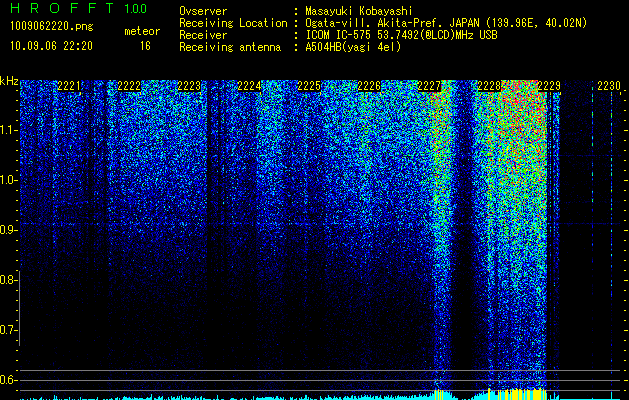Click the HROFFT 1.0.0 title text
Image resolution: width=629 pixels, height=400 pixels.
pyautogui.click(x=78, y=8)
